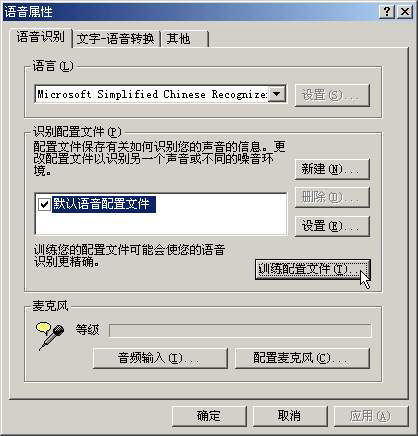The image size is (418, 436).
Task: Click the 新建(N)... button
Action: 332,169
